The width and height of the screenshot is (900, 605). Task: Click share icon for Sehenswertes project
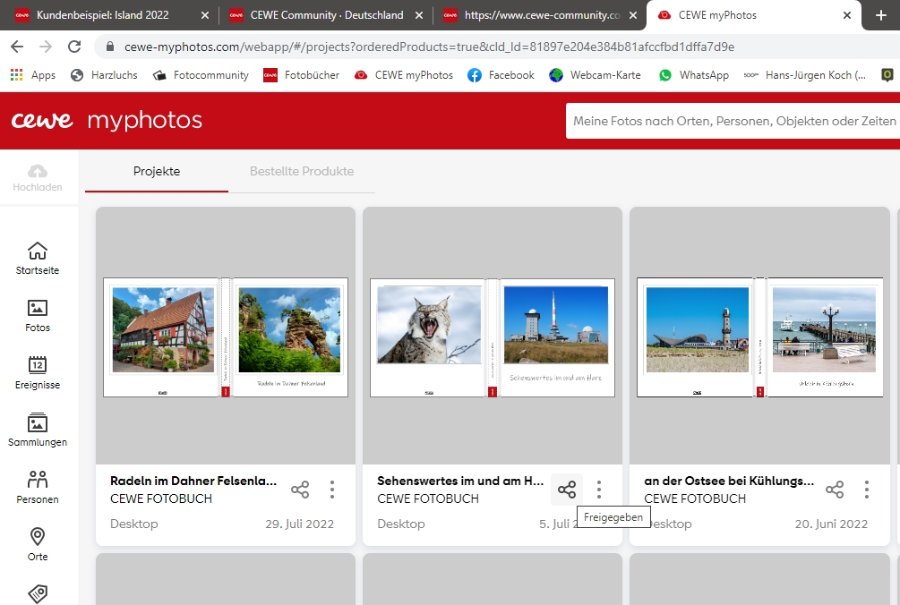pos(567,490)
